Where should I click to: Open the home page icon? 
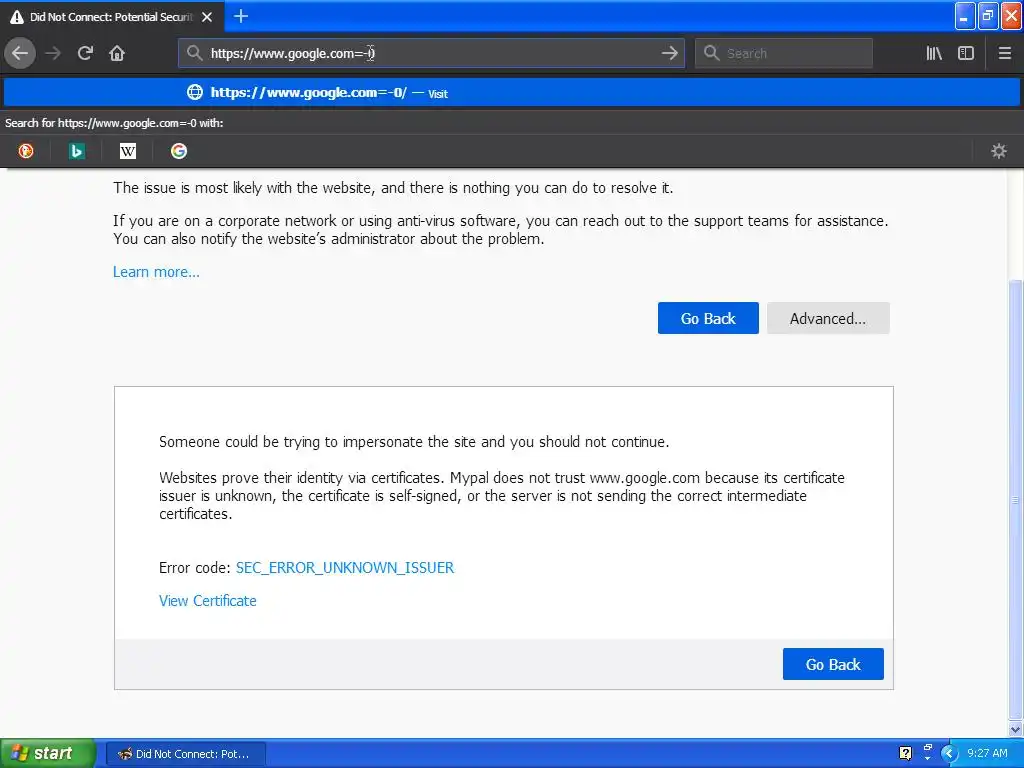117,53
